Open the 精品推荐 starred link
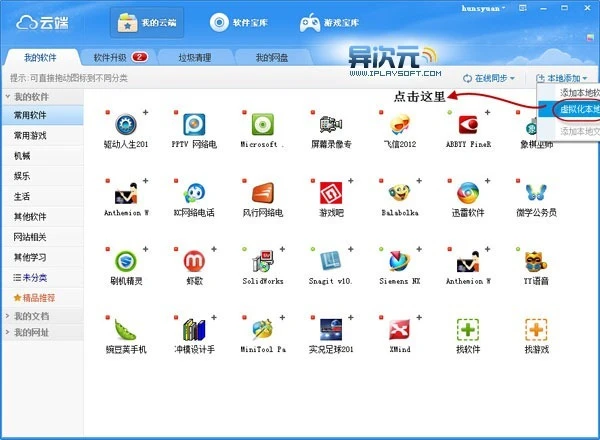This screenshot has width=600, height=440. [x=43, y=298]
